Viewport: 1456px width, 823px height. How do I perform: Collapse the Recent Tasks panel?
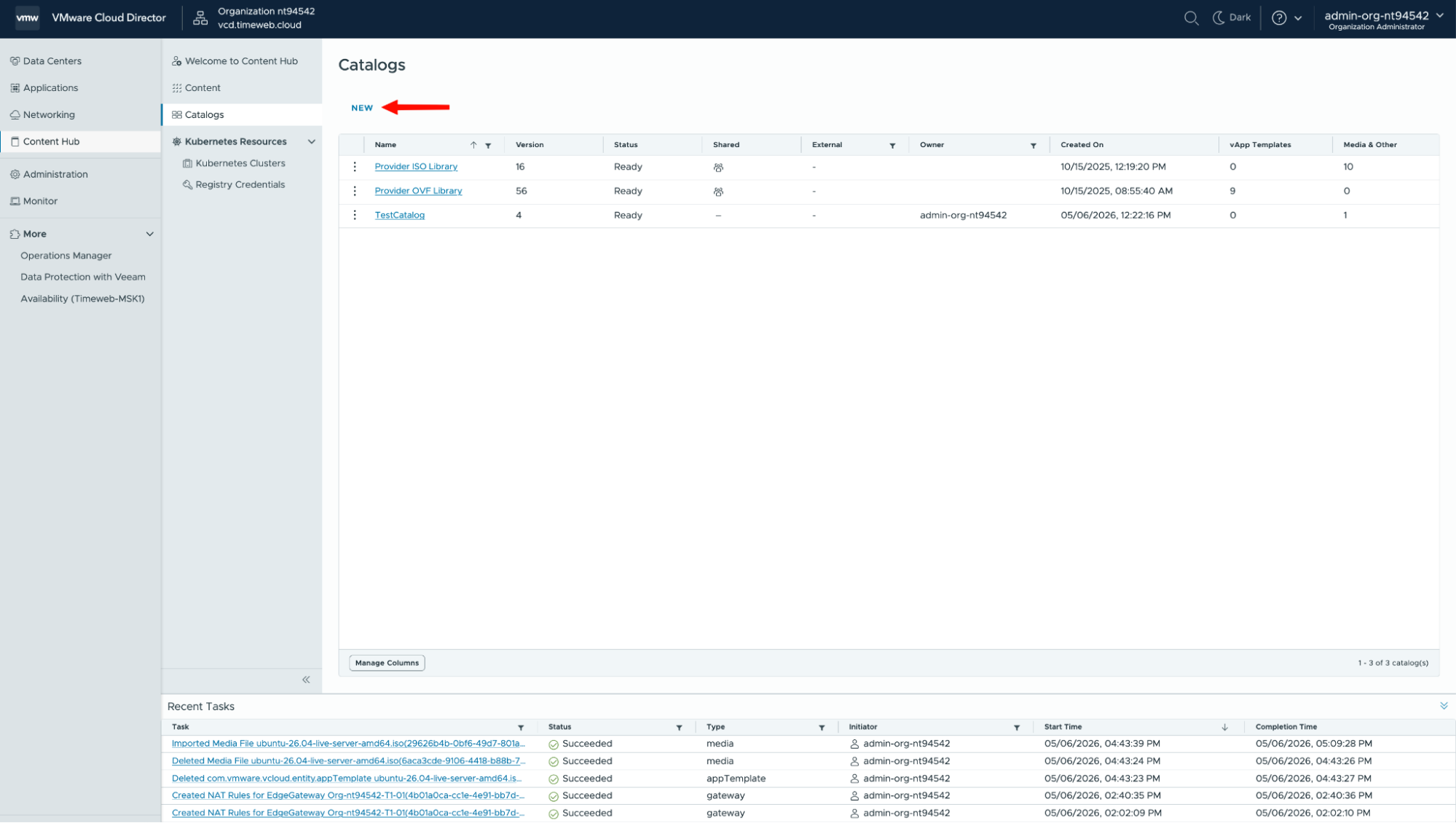coord(1444,706)
